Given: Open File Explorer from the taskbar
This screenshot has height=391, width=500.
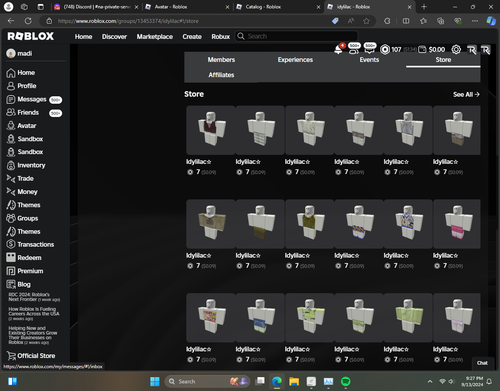Looking at the screenshot, I should [294, 381].
